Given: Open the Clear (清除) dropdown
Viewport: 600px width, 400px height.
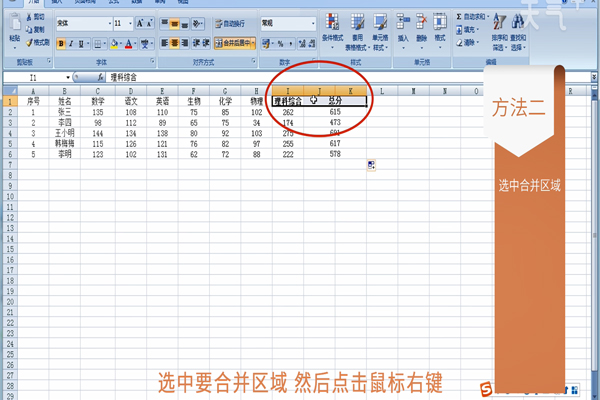Looking at the screenshot, I should 468,42.
